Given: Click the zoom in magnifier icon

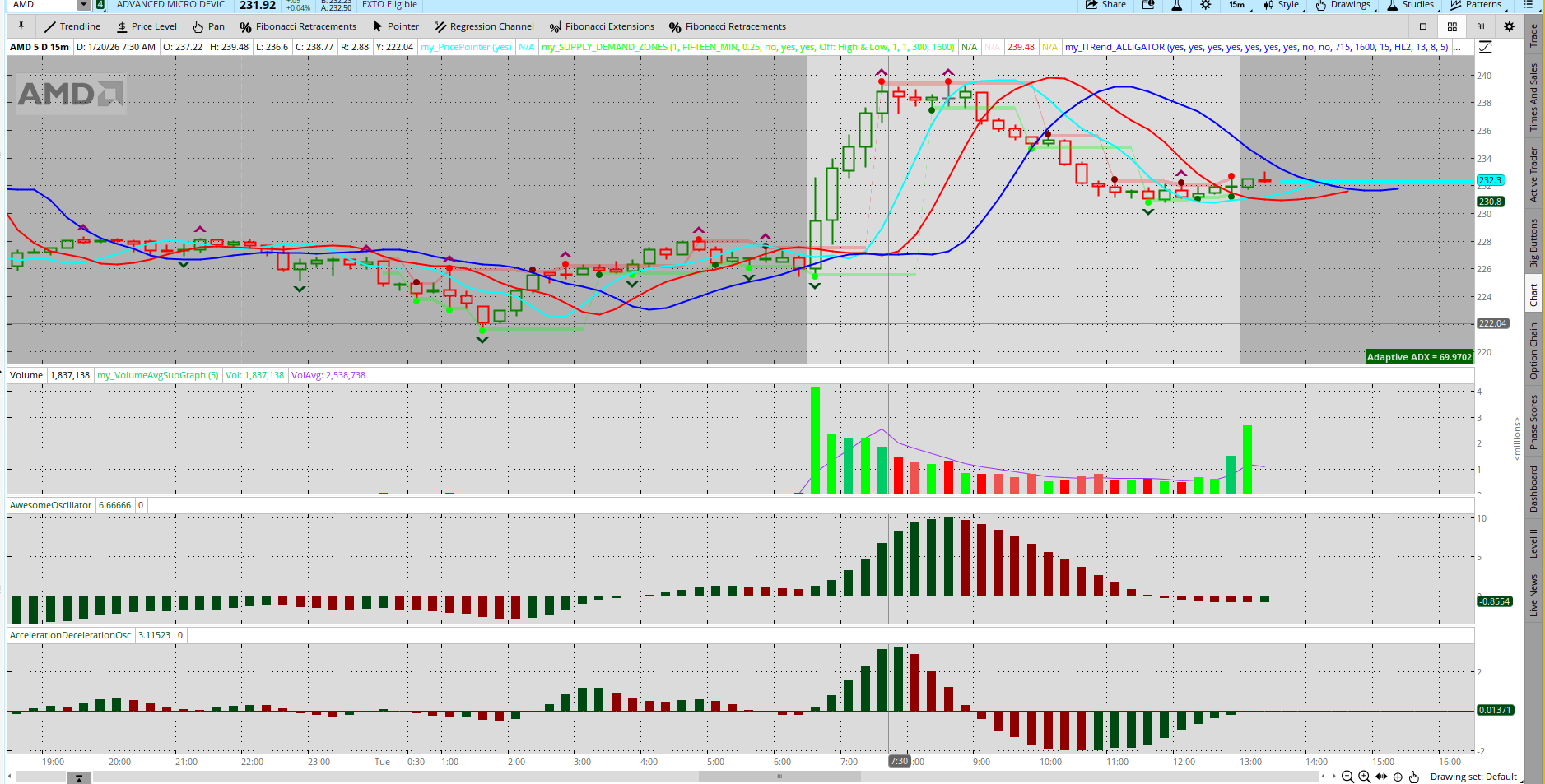Looking at the screenshot, I should (1364, 777).
